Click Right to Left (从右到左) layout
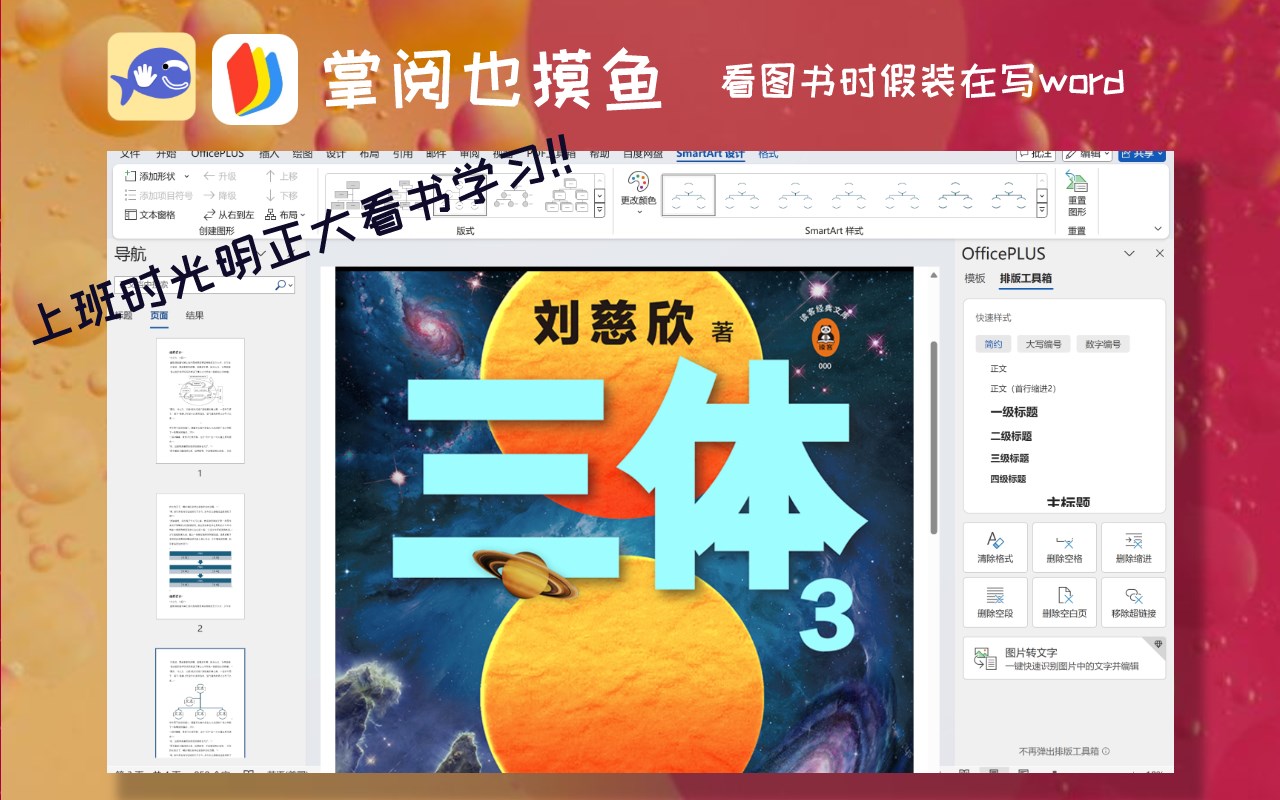Image resolution: width=1280 pixels, height=800 pixels. tap(229, 215)
